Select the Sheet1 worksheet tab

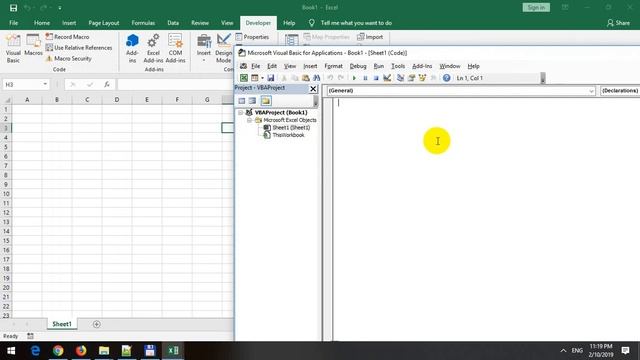(62, 324)
